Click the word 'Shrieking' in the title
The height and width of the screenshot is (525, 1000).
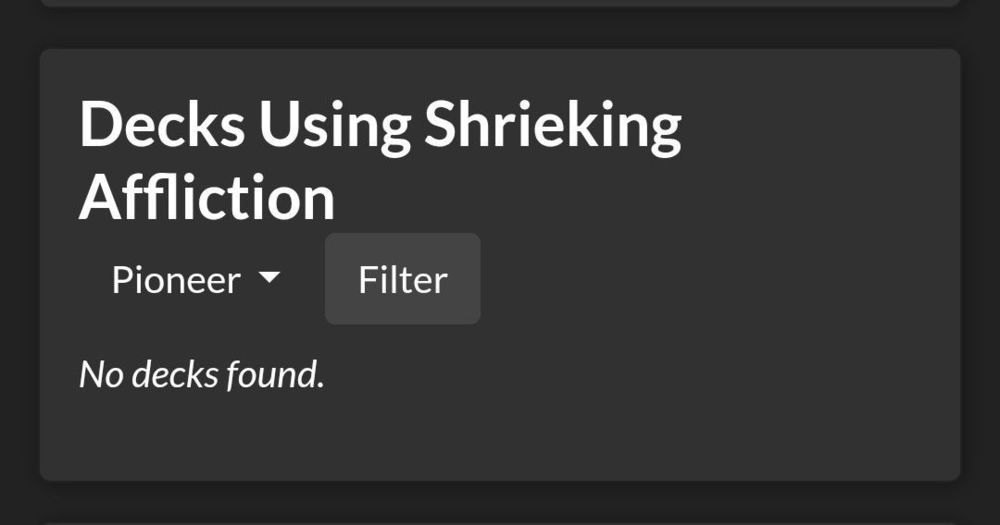553,126
